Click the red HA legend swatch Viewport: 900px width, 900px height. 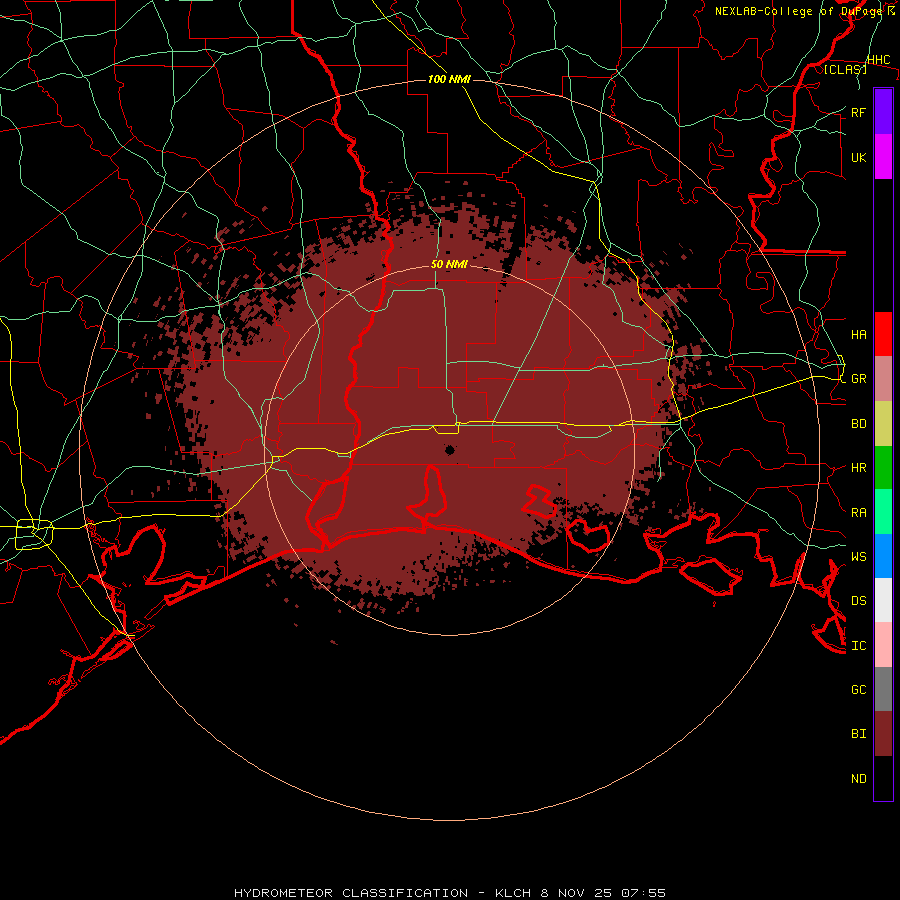tap(883, 334)
